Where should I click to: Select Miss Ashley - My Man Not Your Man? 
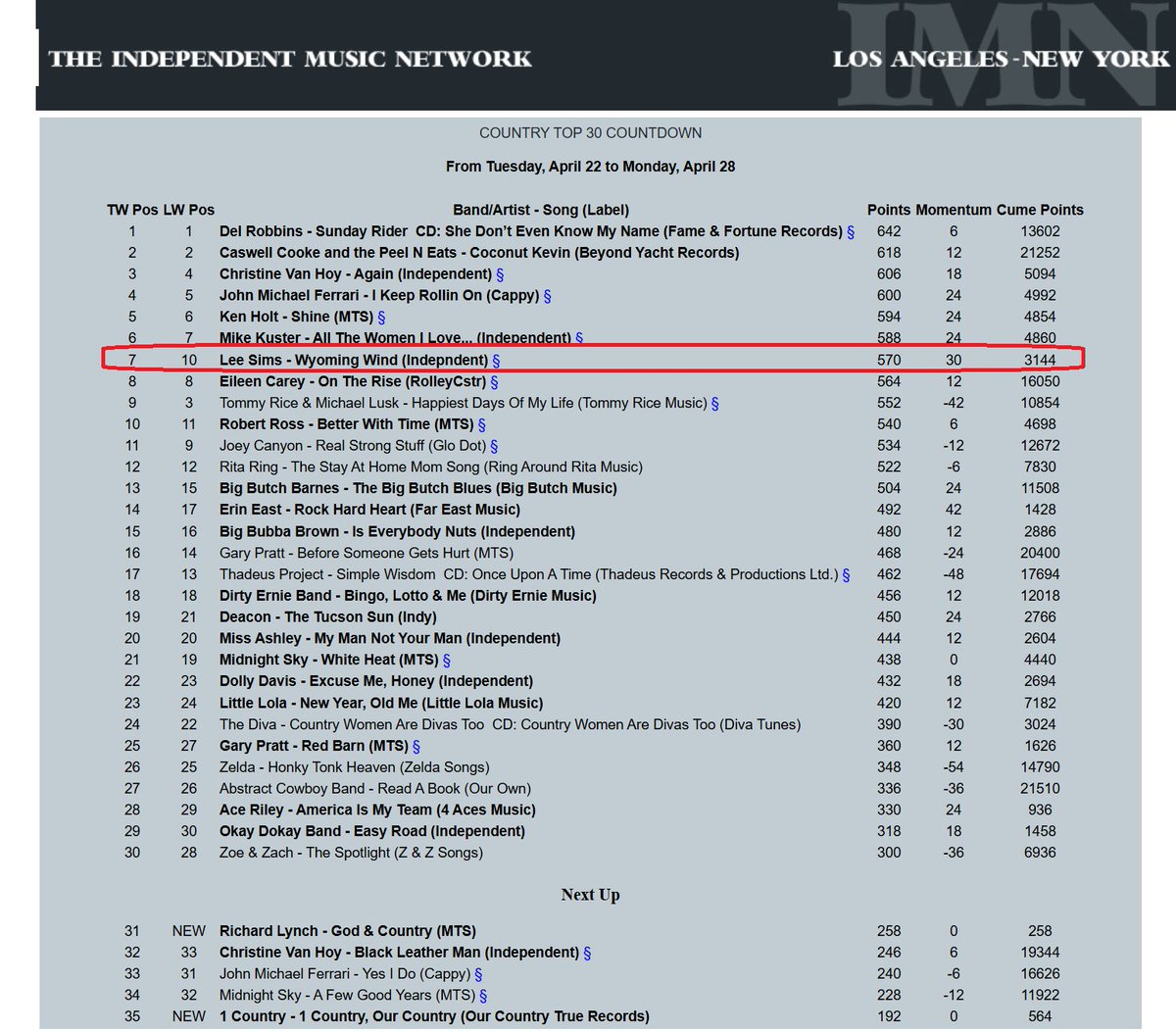[390, 639]
